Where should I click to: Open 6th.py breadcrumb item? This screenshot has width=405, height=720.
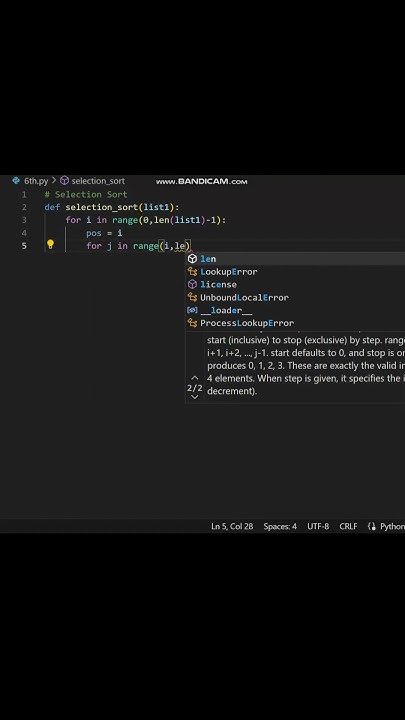tap(36, 181)
